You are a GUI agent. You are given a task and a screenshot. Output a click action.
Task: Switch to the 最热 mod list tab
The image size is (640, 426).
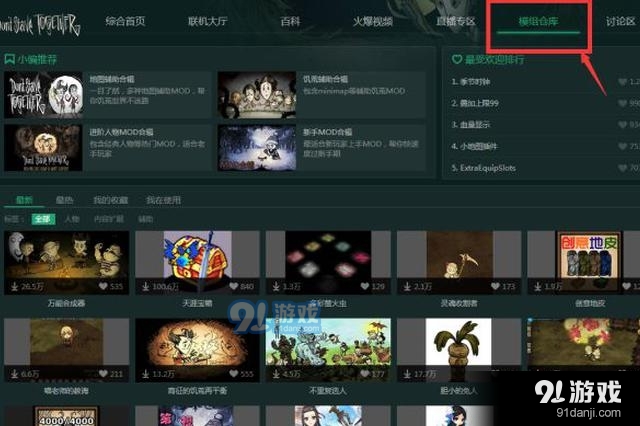click(64, 200)
